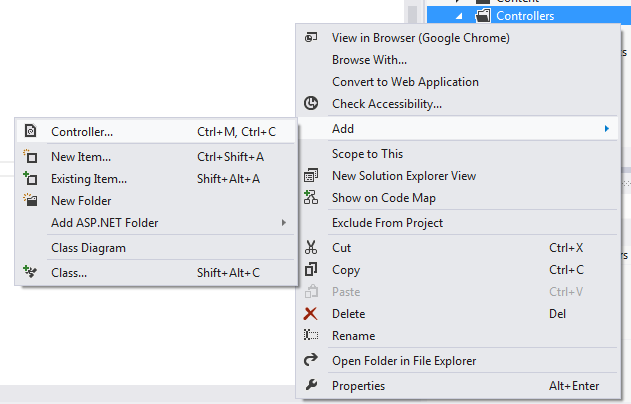Screen dimensions: 631x404
Task: Click the Show on Code Map icon
Action: click(x=311, y=198)
